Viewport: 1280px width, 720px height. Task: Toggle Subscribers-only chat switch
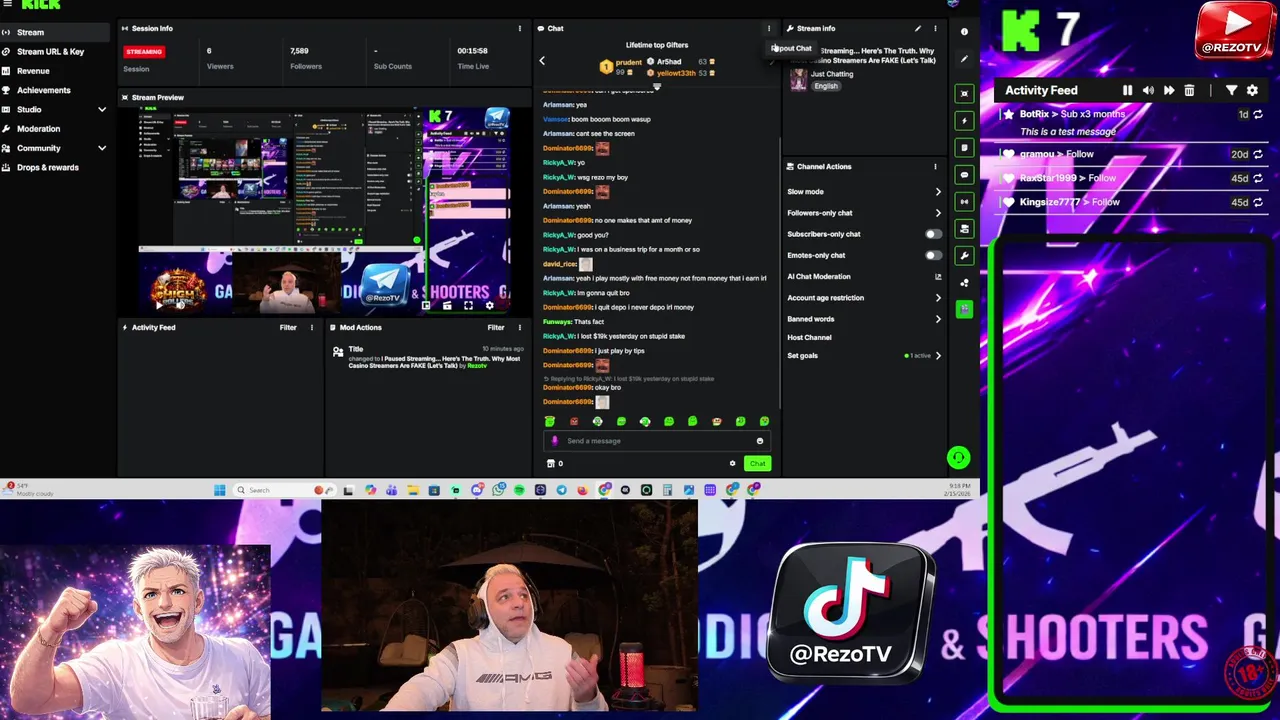(932, 234)
